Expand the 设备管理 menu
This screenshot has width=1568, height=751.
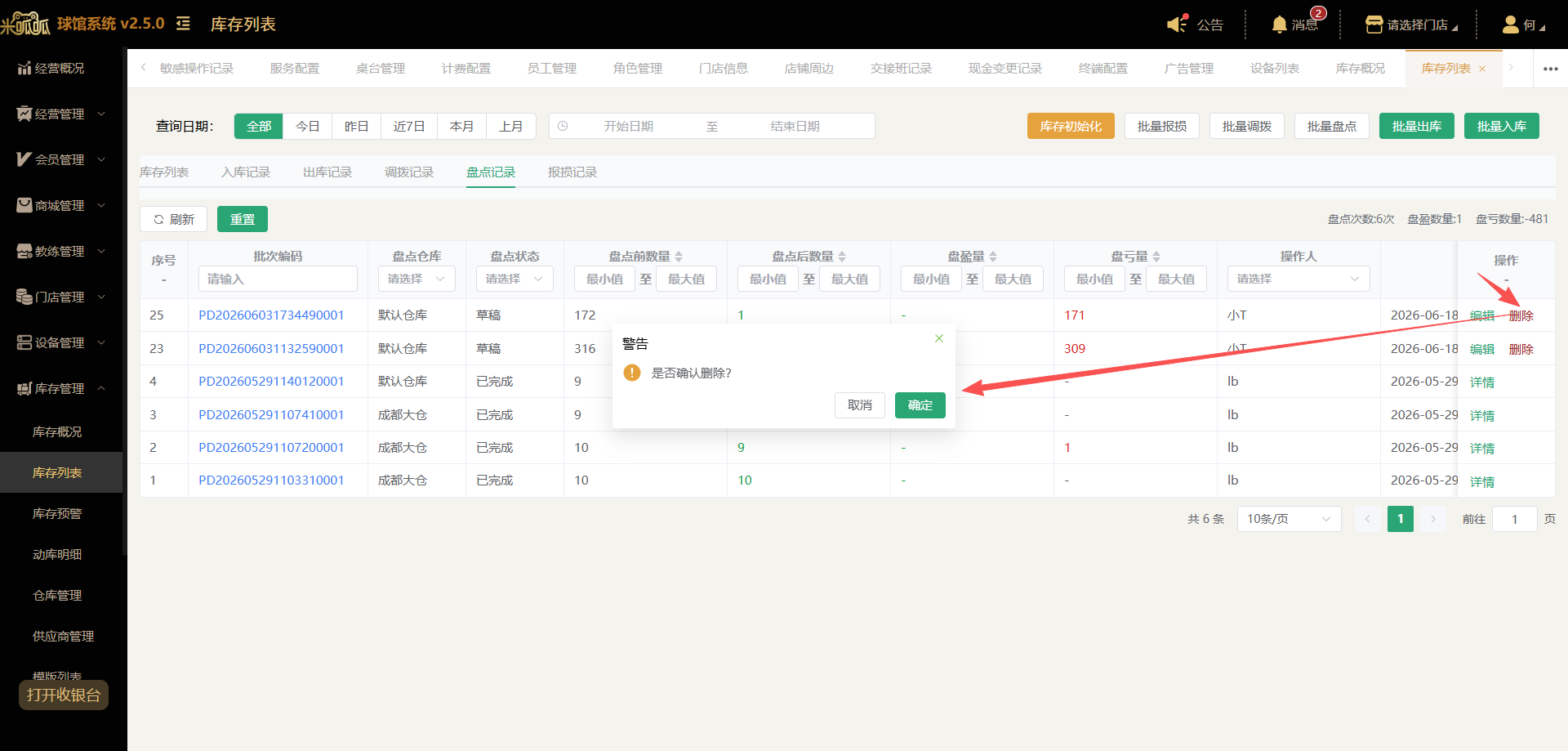coord(61,343)
